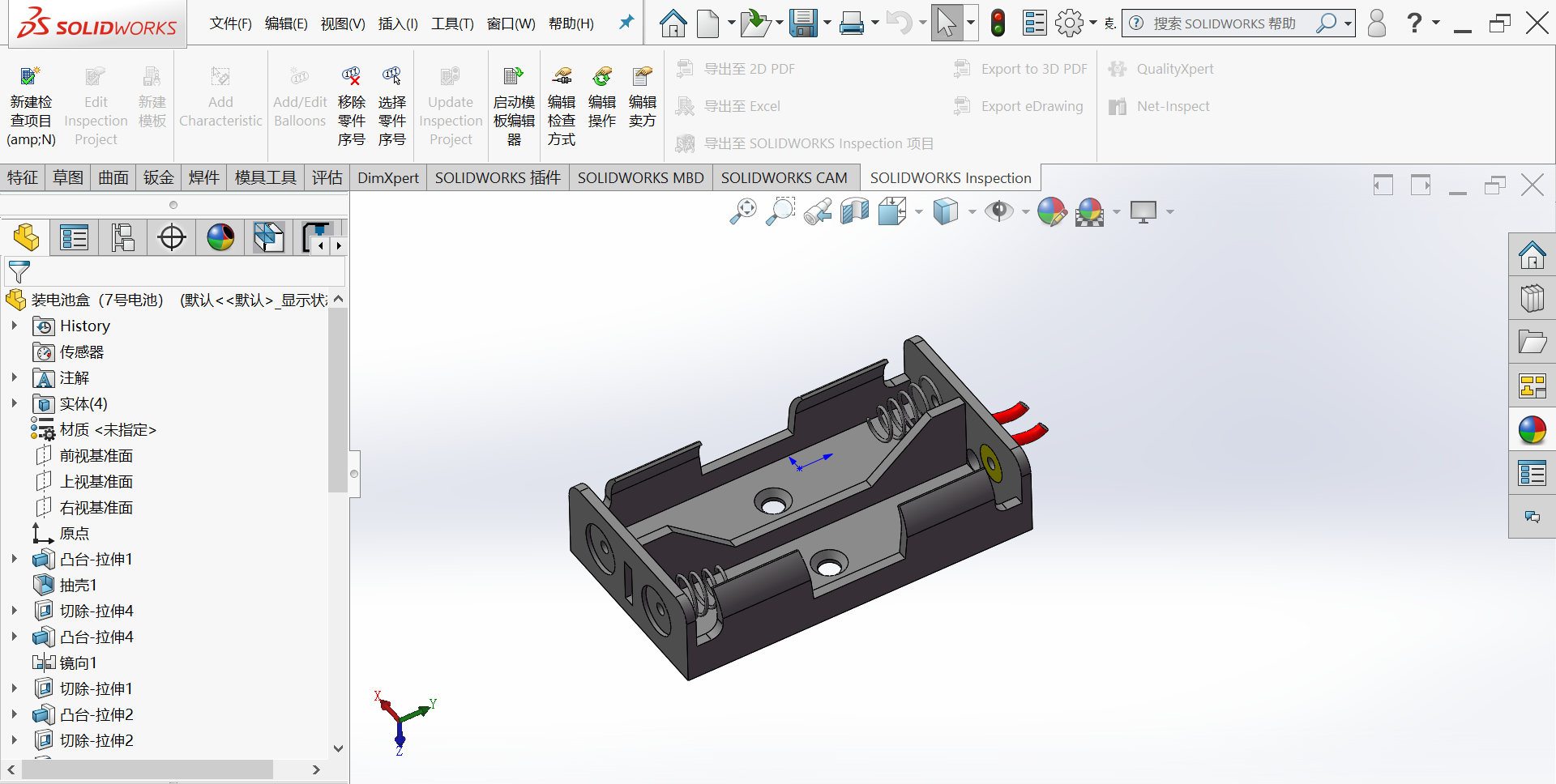Open Appearances task pane tab
Screen dimensions: 1556x784
click(1532, 430)
